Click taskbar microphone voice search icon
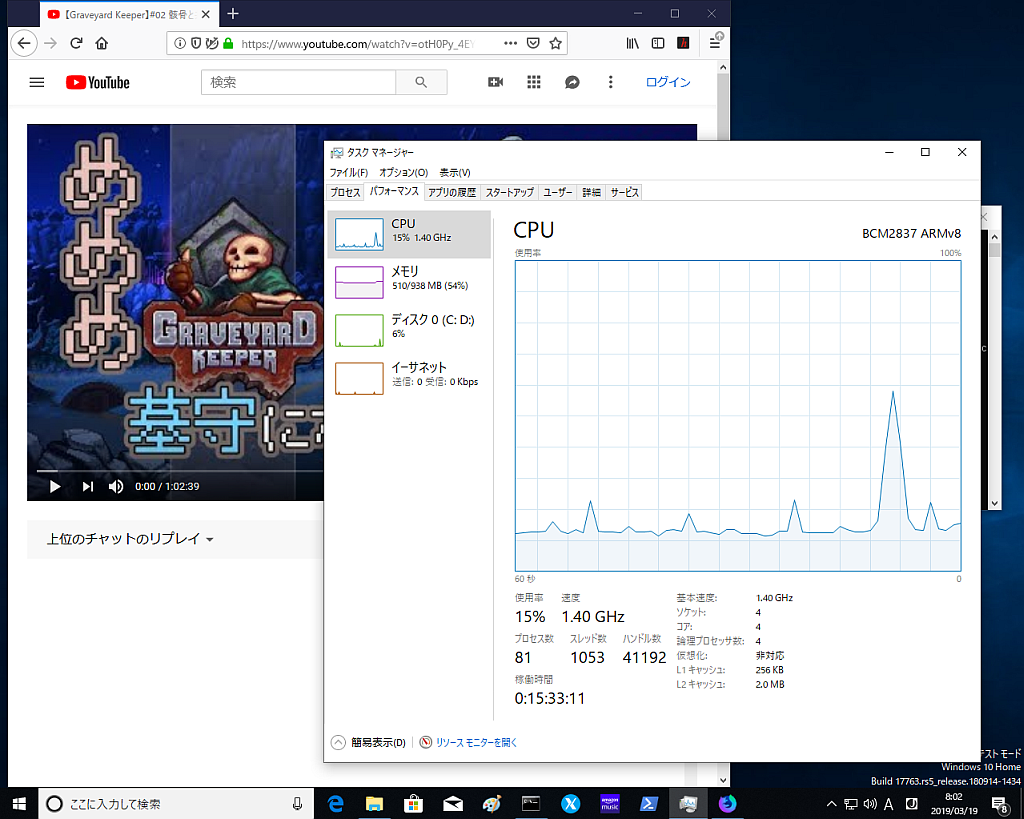 point(297,804)
